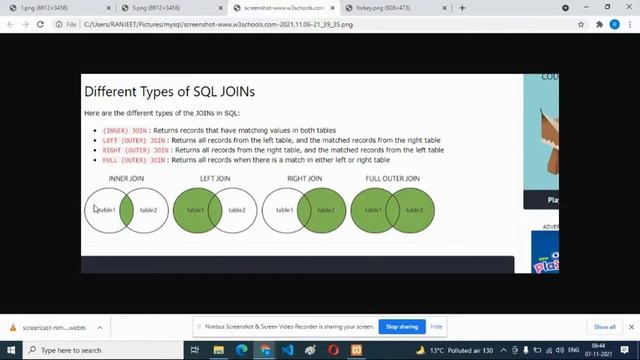Launch Microsoft Edge from taskbar
Image resolution: width=640 pixels, height=360 pixels.
(x=242, y=350)
